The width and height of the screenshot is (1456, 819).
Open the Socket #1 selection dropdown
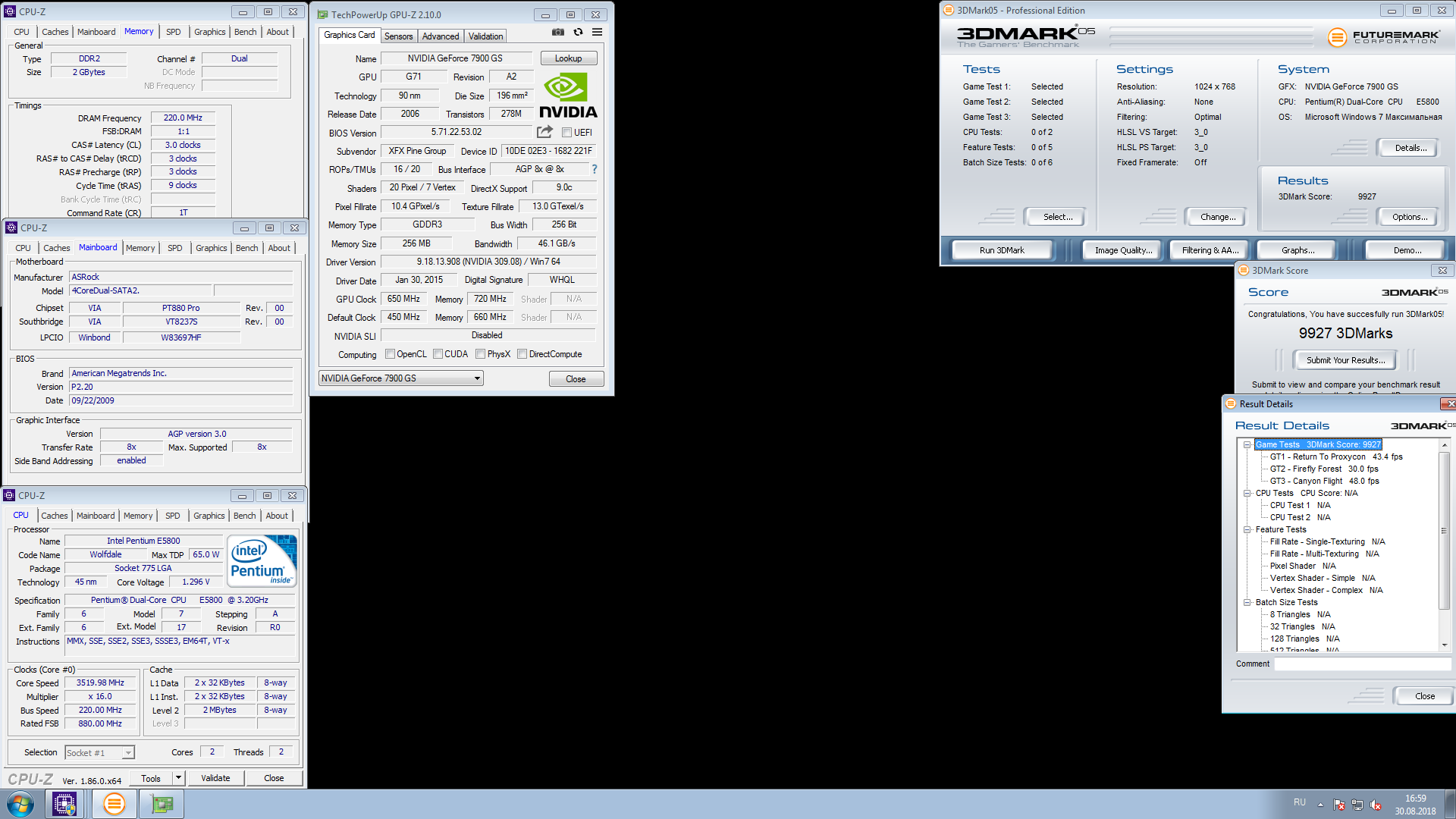tap(99, 752)
